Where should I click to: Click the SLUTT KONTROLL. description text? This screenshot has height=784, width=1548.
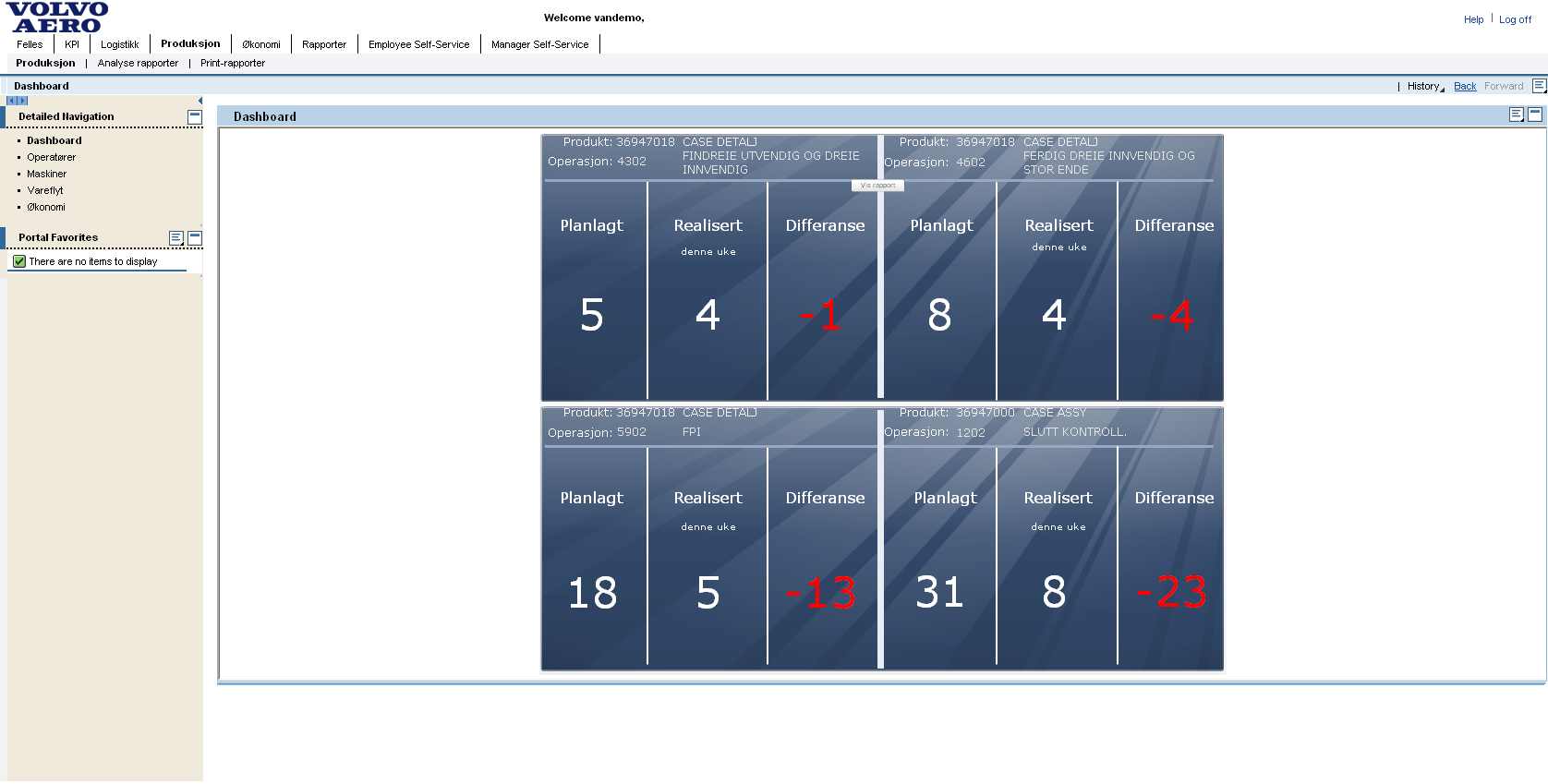pyautogui.click(x=1075, y=432)
